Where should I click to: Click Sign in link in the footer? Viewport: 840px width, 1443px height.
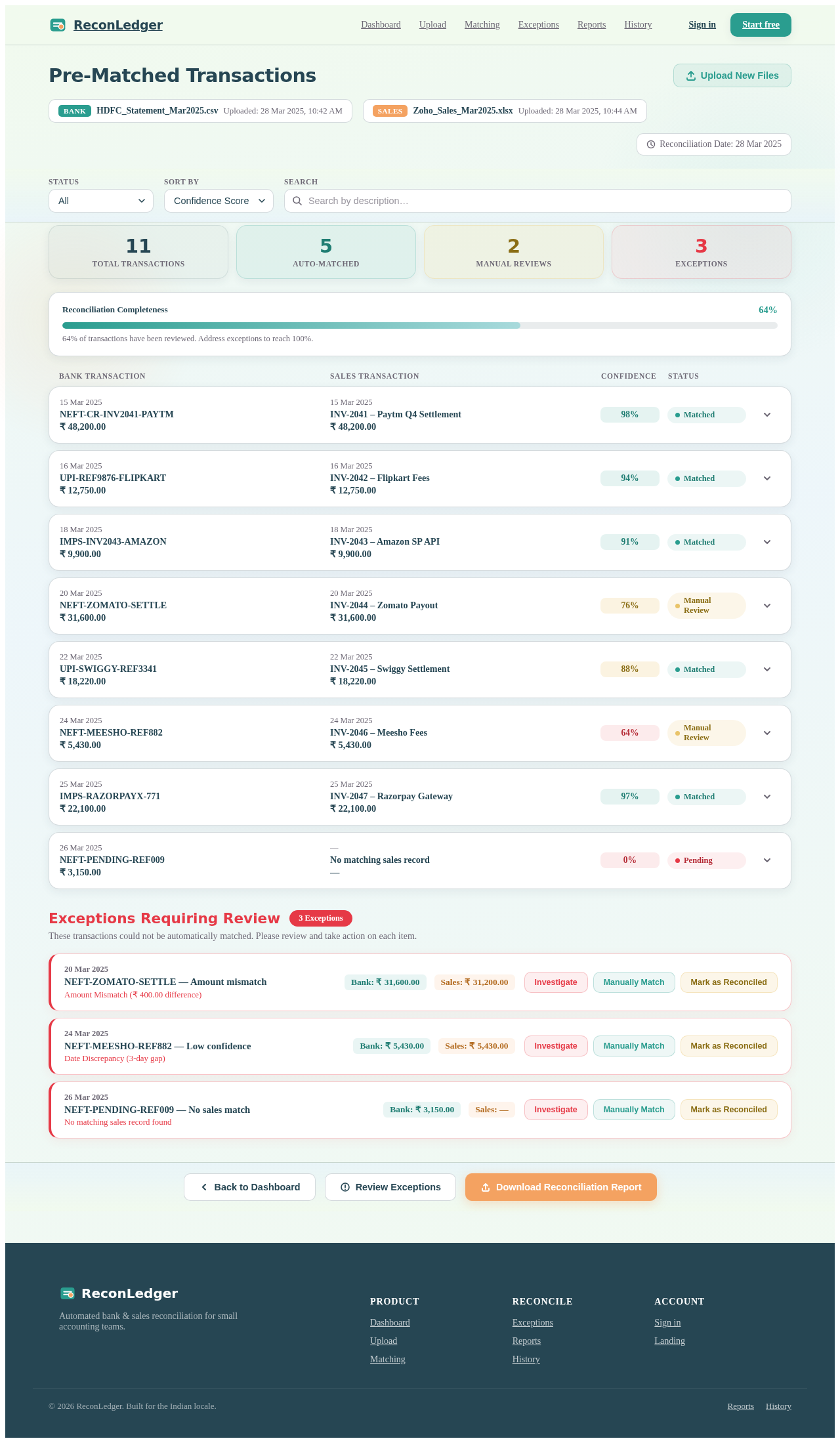point(667,1322)
